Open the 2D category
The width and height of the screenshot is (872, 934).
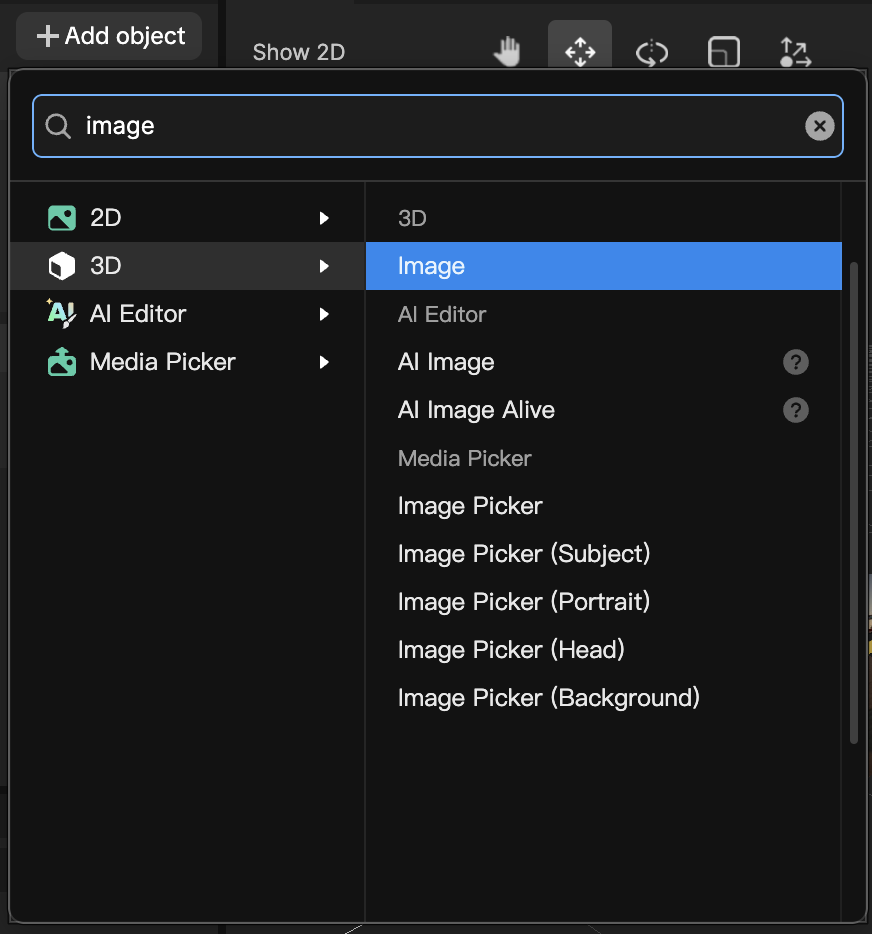click(187, 218)
